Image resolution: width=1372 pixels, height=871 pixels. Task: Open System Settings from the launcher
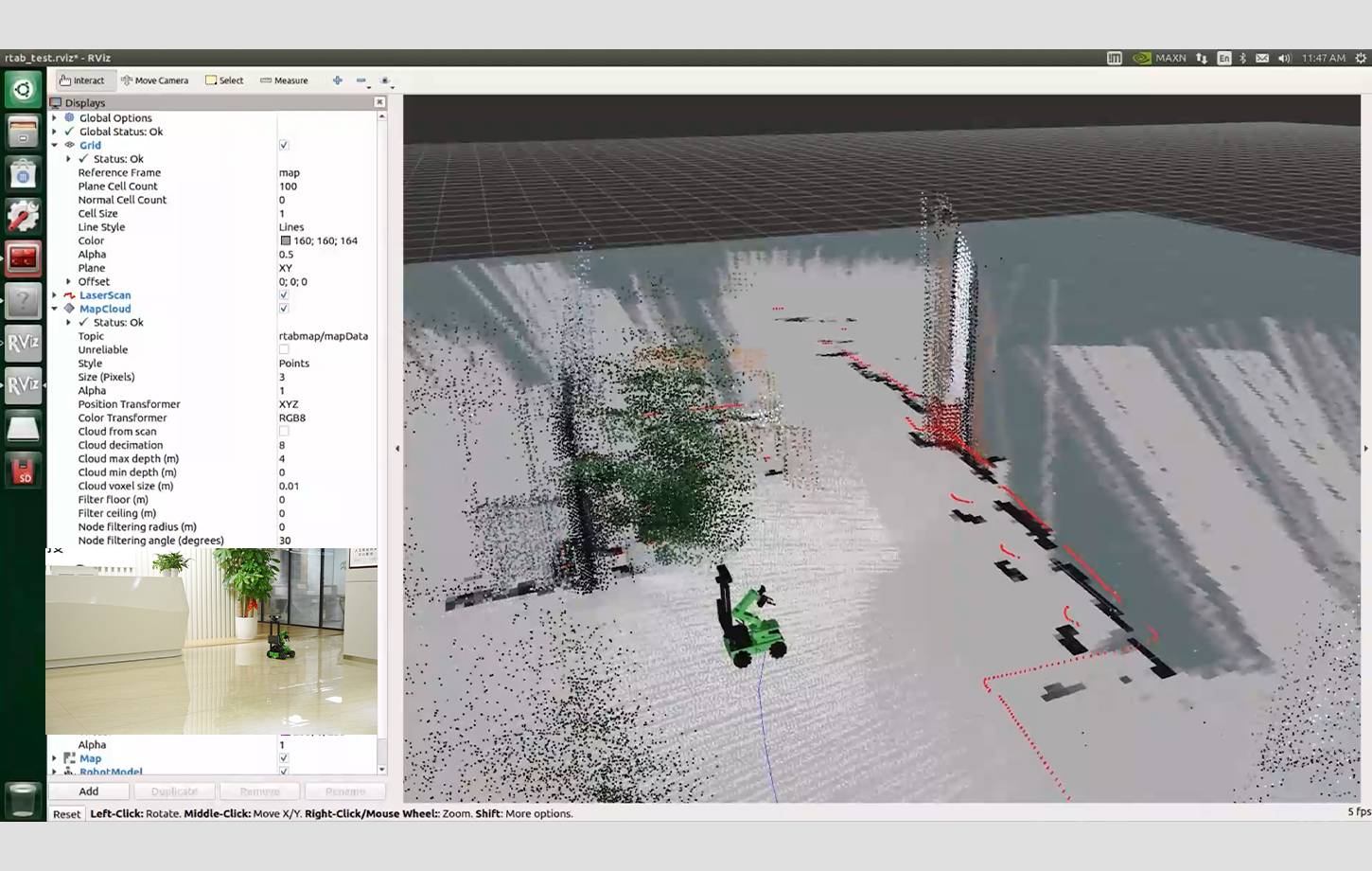[23, 217]
